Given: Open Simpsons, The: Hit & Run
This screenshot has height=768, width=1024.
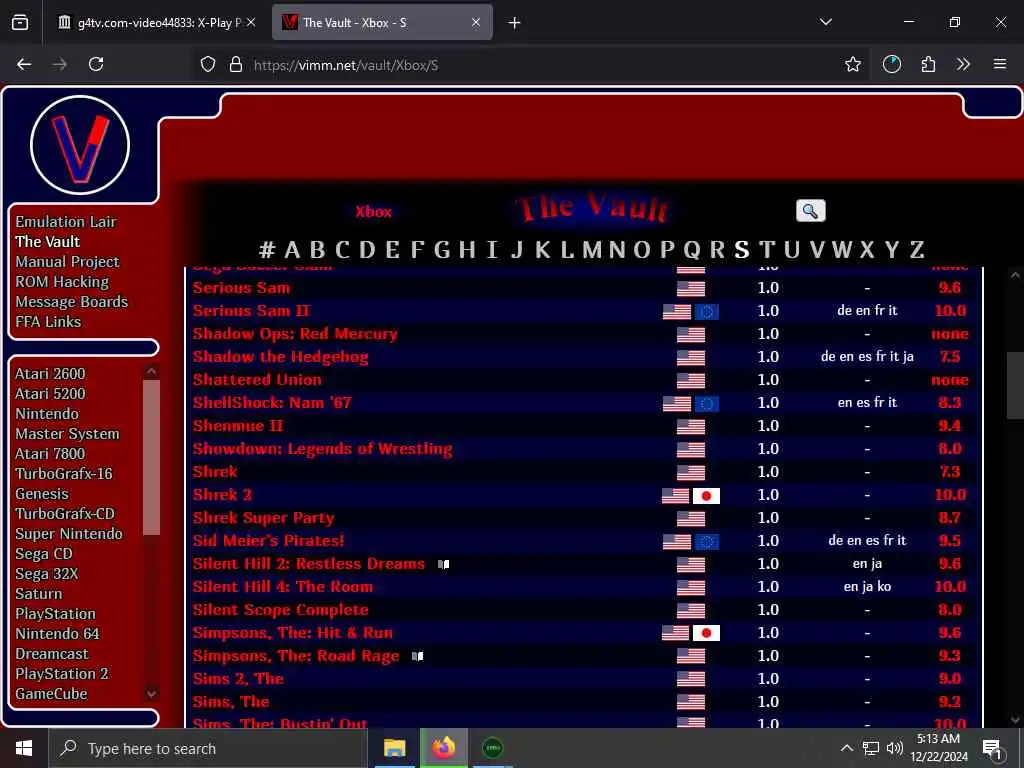Looking at the screenshot, I should (293, 633).
